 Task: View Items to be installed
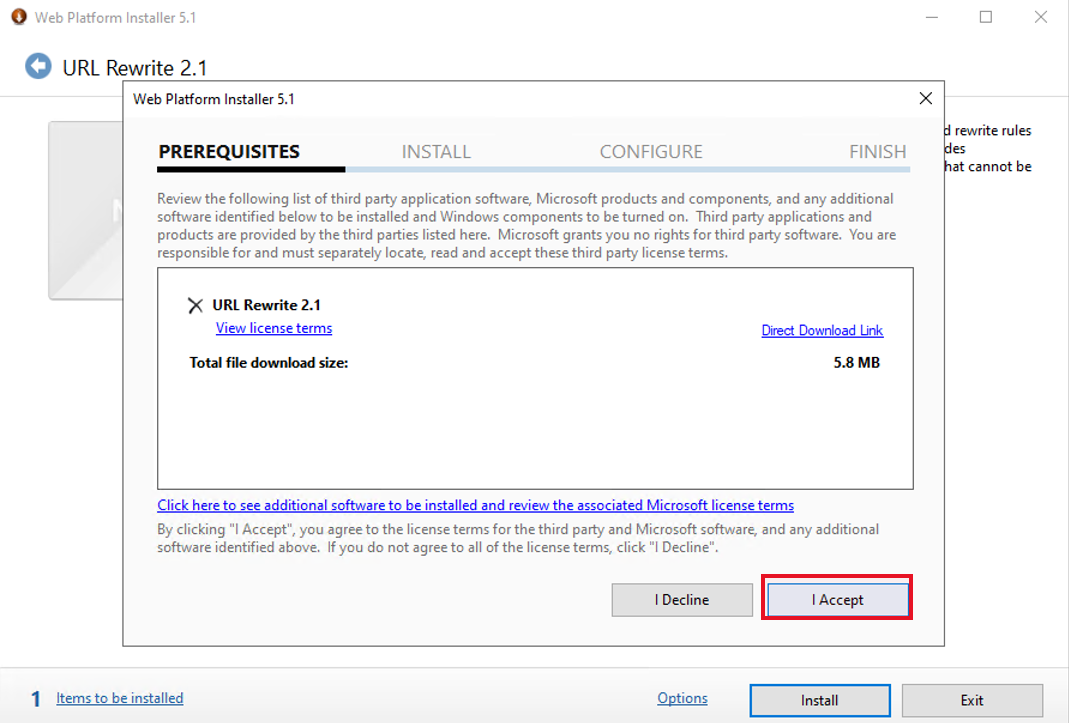pyautogui.click(x=120, y=698)
